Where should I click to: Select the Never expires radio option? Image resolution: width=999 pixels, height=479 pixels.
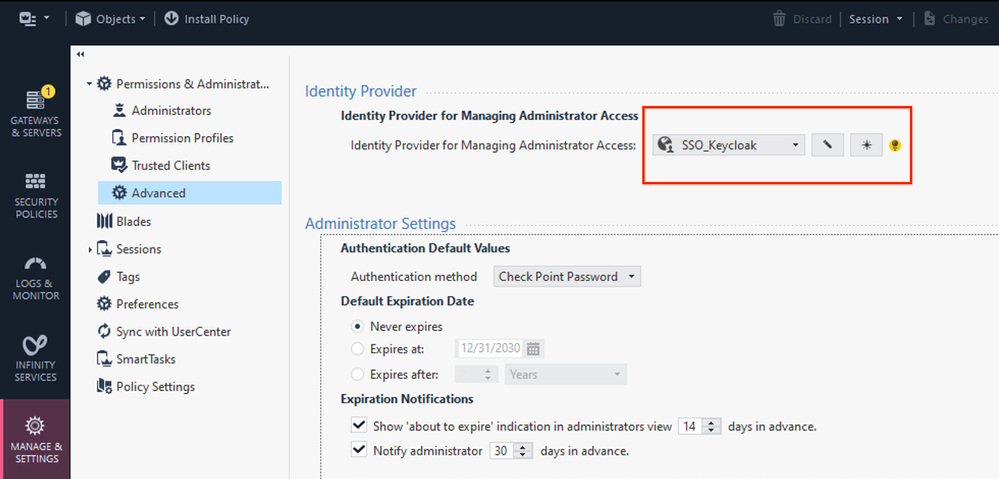358,326
